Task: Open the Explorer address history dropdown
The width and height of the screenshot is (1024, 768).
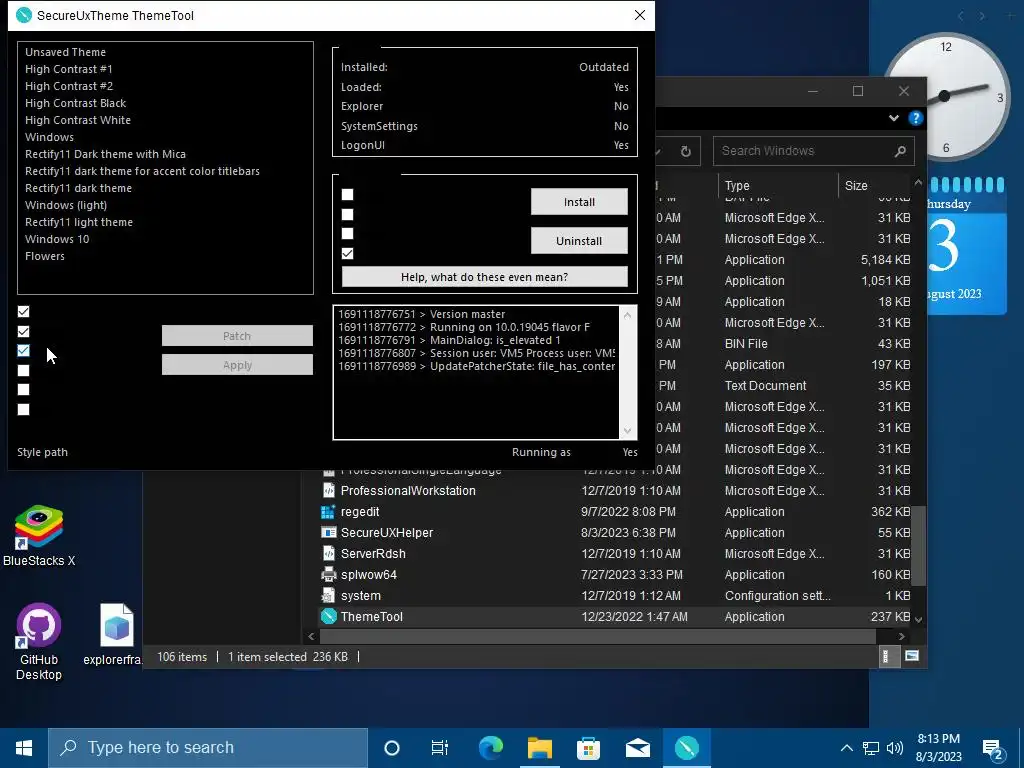Action: tap(659, 152)
